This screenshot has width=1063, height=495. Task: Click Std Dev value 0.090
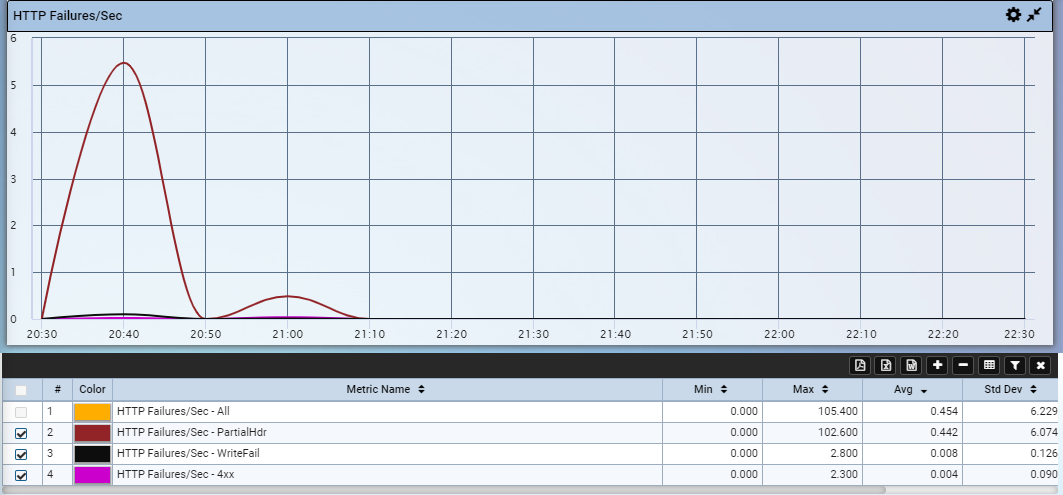(1045, 474)
